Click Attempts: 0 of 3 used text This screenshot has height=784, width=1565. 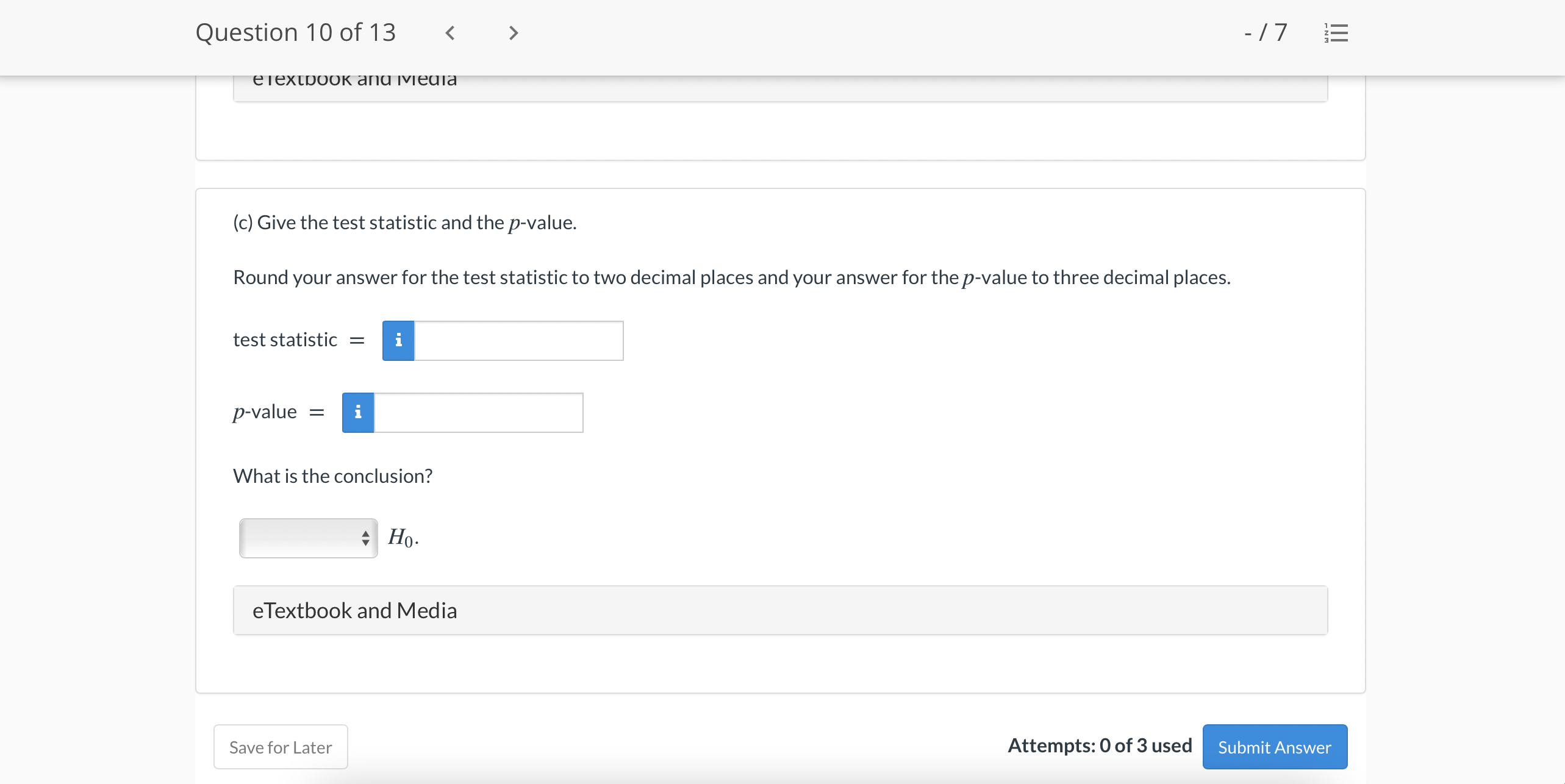pos(1100,746)
